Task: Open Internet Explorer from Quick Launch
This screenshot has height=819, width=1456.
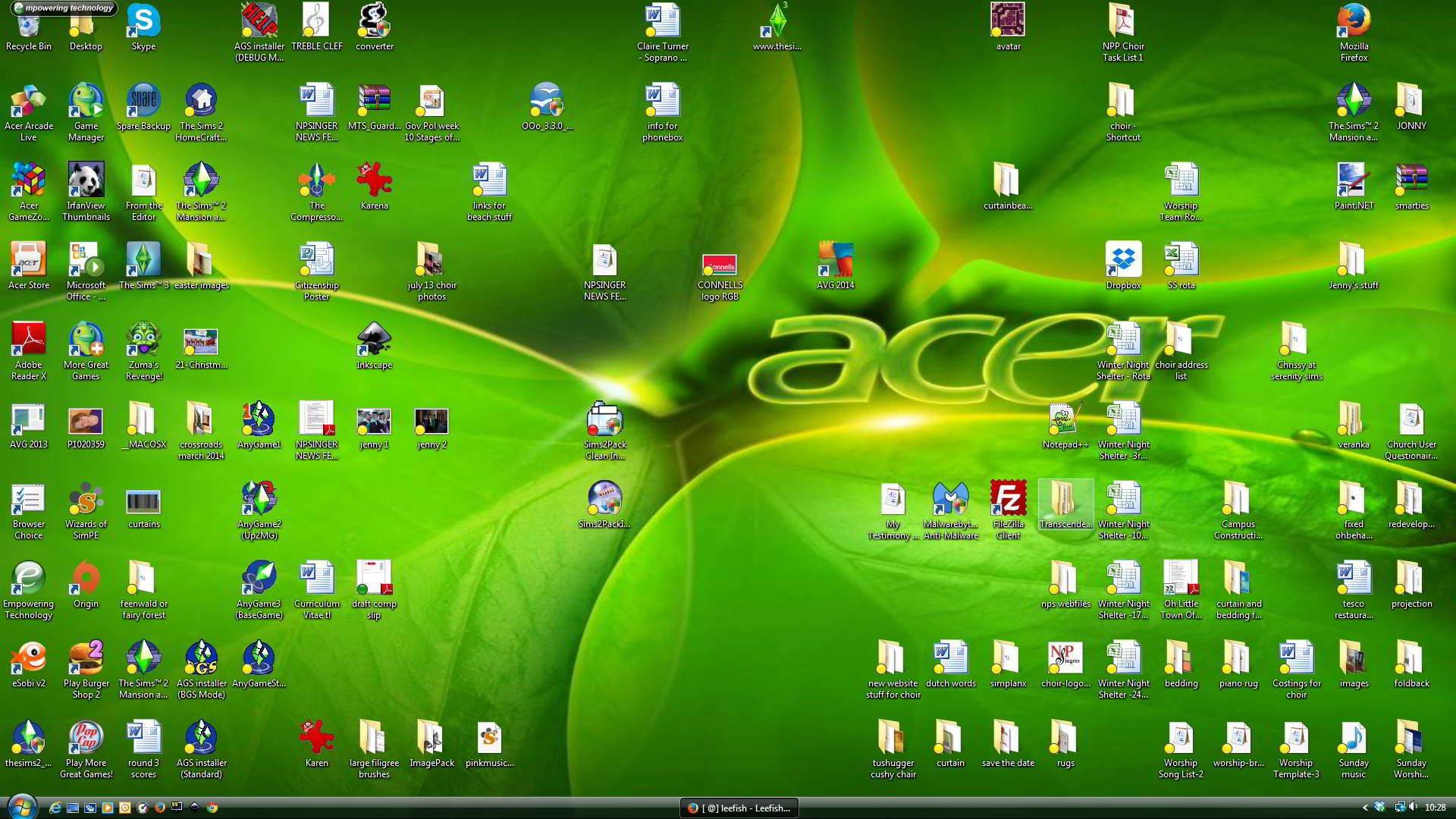Action: point(55,808)
